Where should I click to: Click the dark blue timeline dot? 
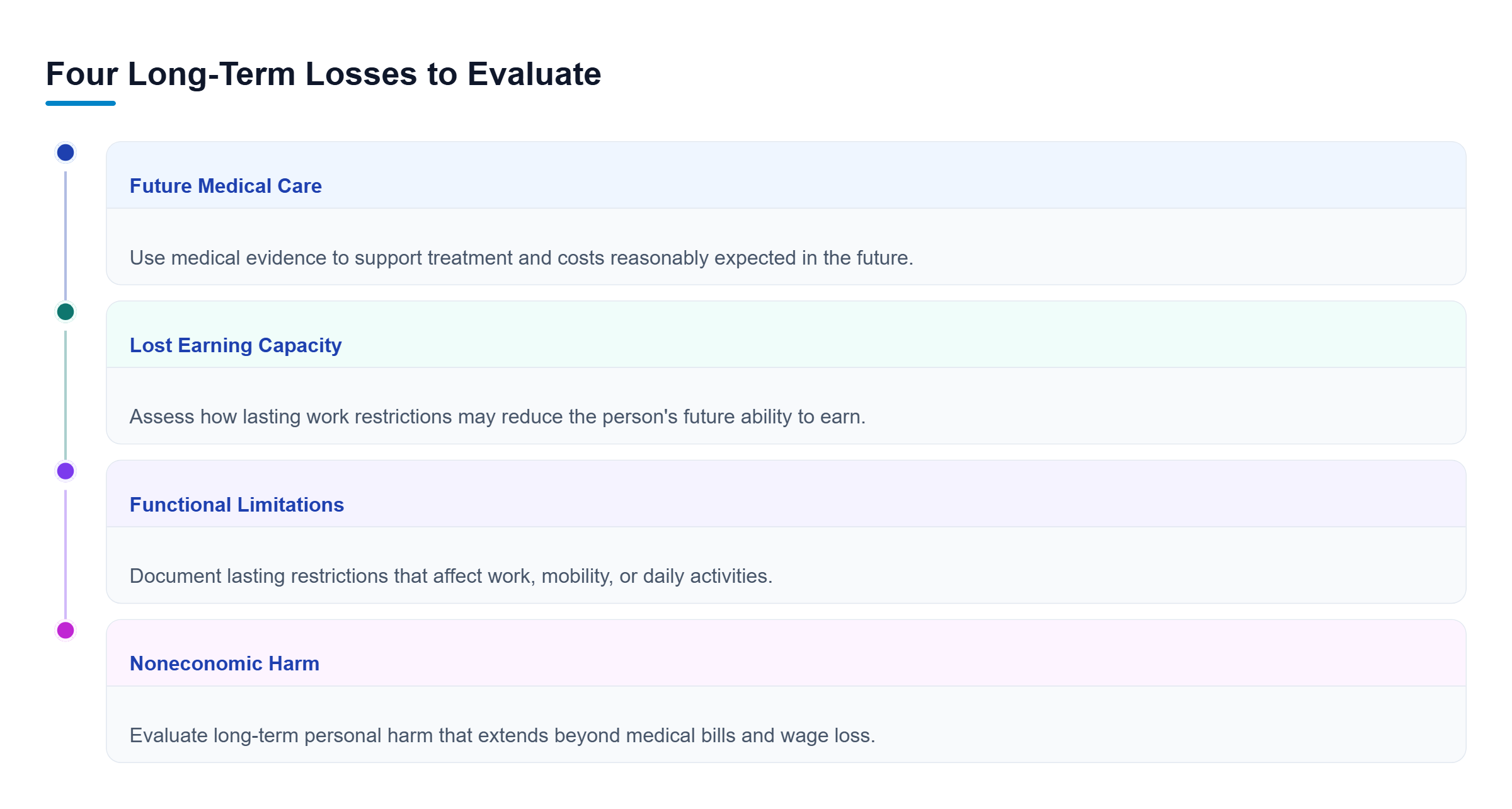[x=66, y=152]
